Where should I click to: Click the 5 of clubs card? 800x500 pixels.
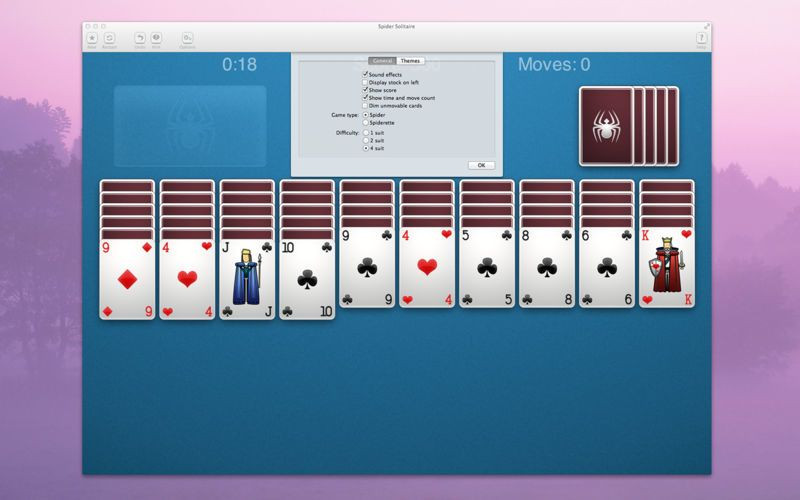[x=487, y=267]
